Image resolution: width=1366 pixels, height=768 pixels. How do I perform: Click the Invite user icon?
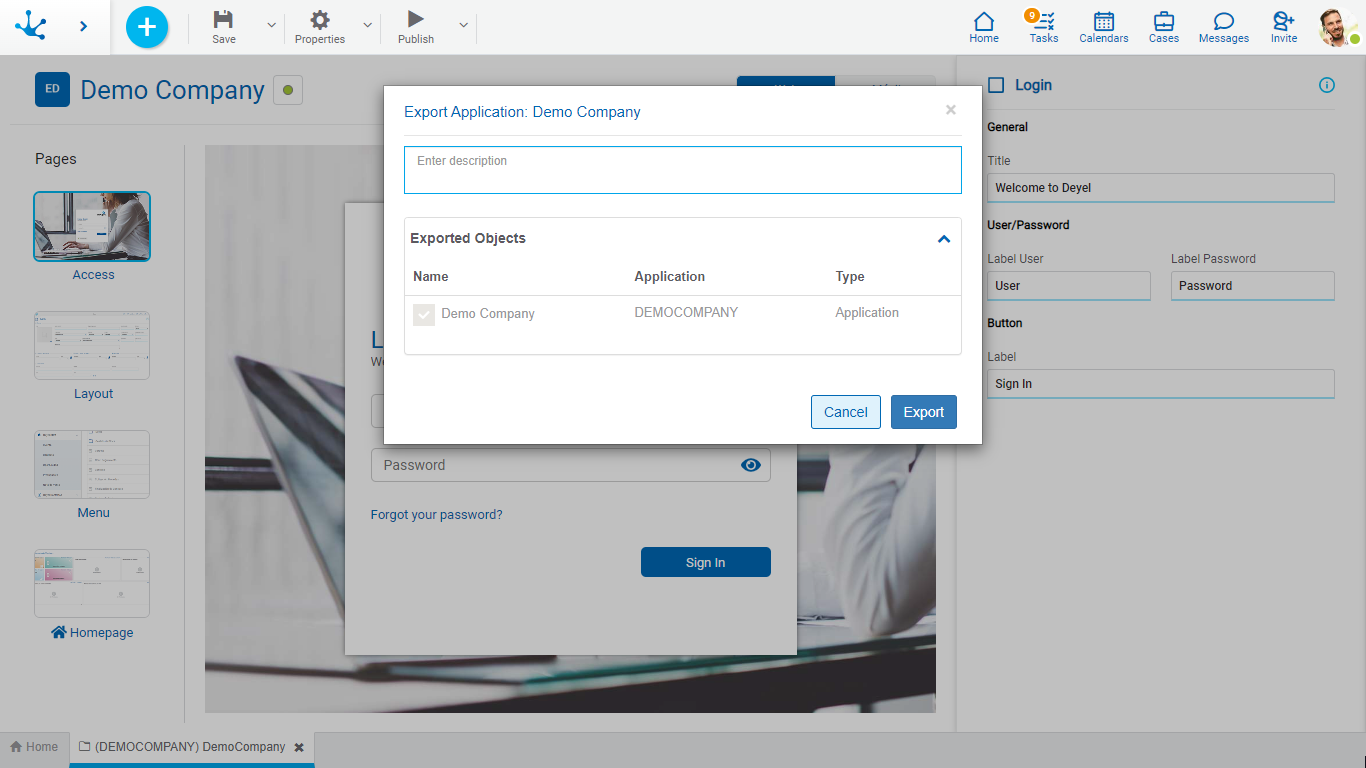pos(1284,27)
